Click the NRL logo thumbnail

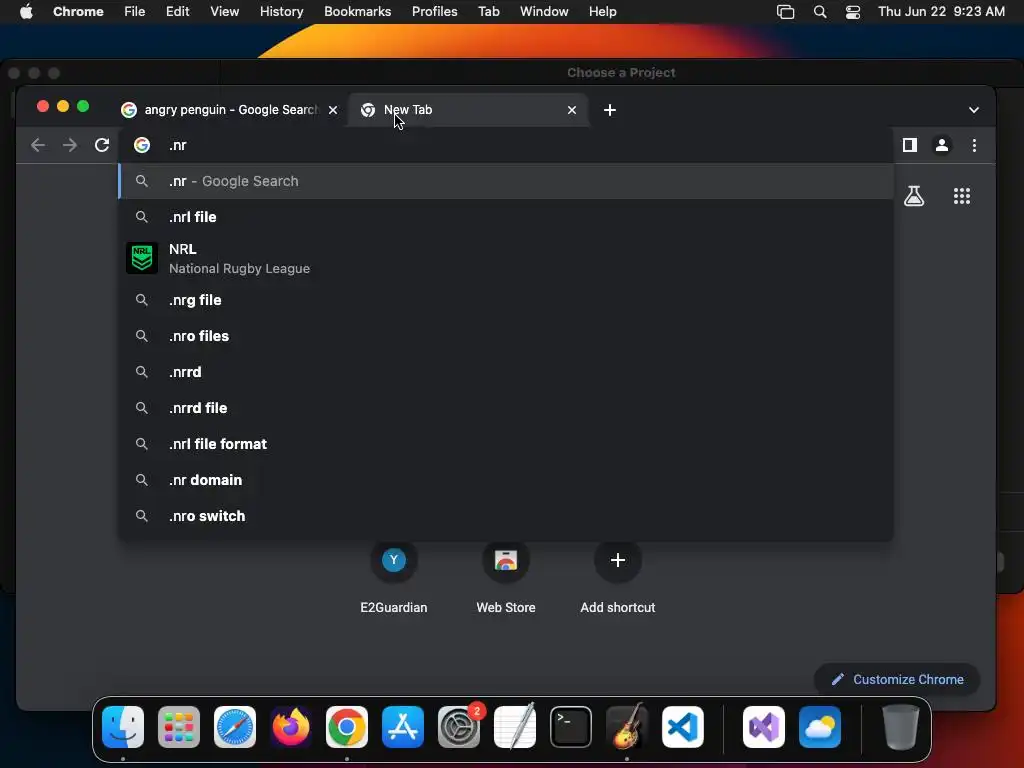tap(142, 258)
